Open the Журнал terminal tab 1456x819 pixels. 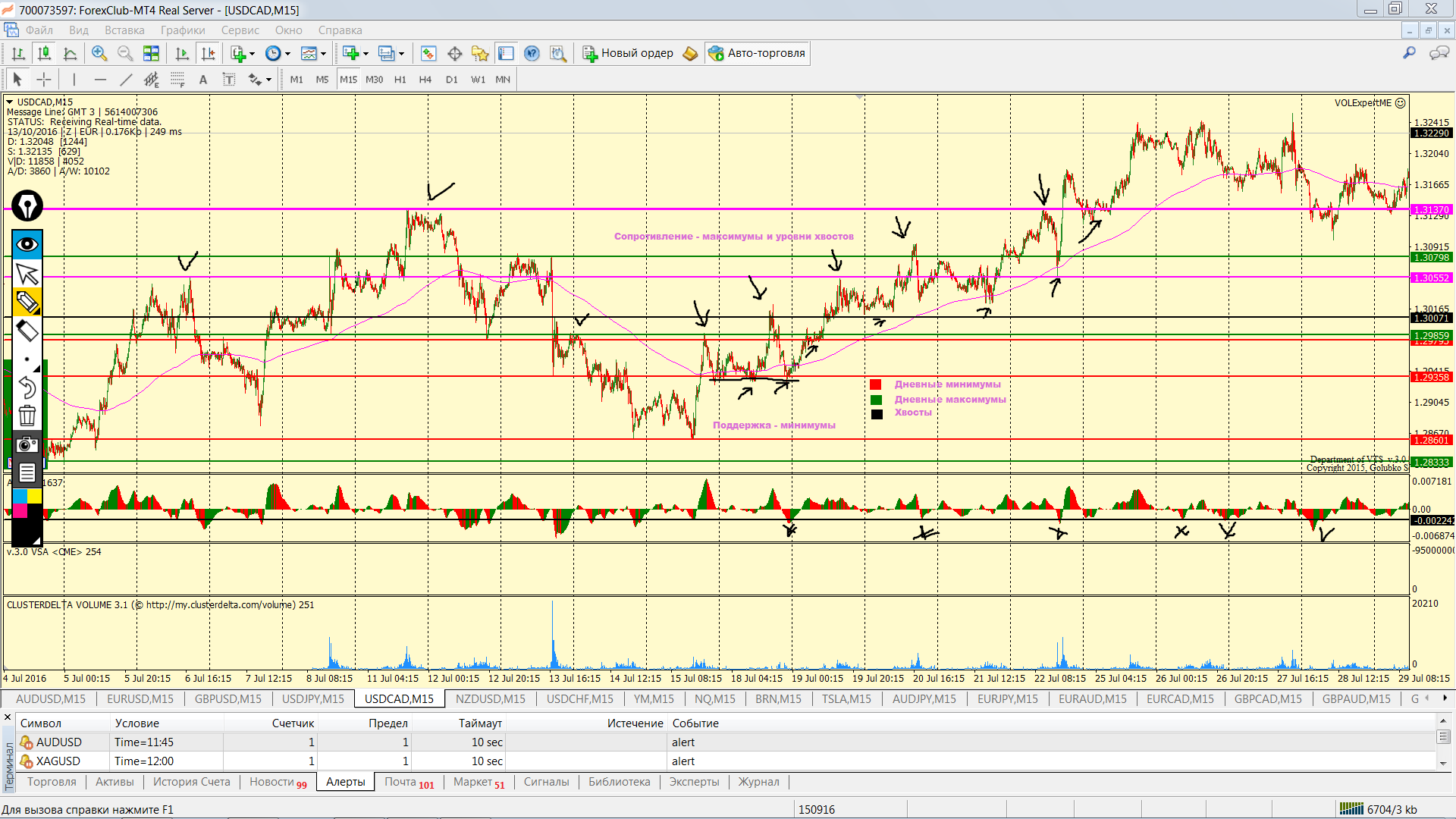pos(758,782)
